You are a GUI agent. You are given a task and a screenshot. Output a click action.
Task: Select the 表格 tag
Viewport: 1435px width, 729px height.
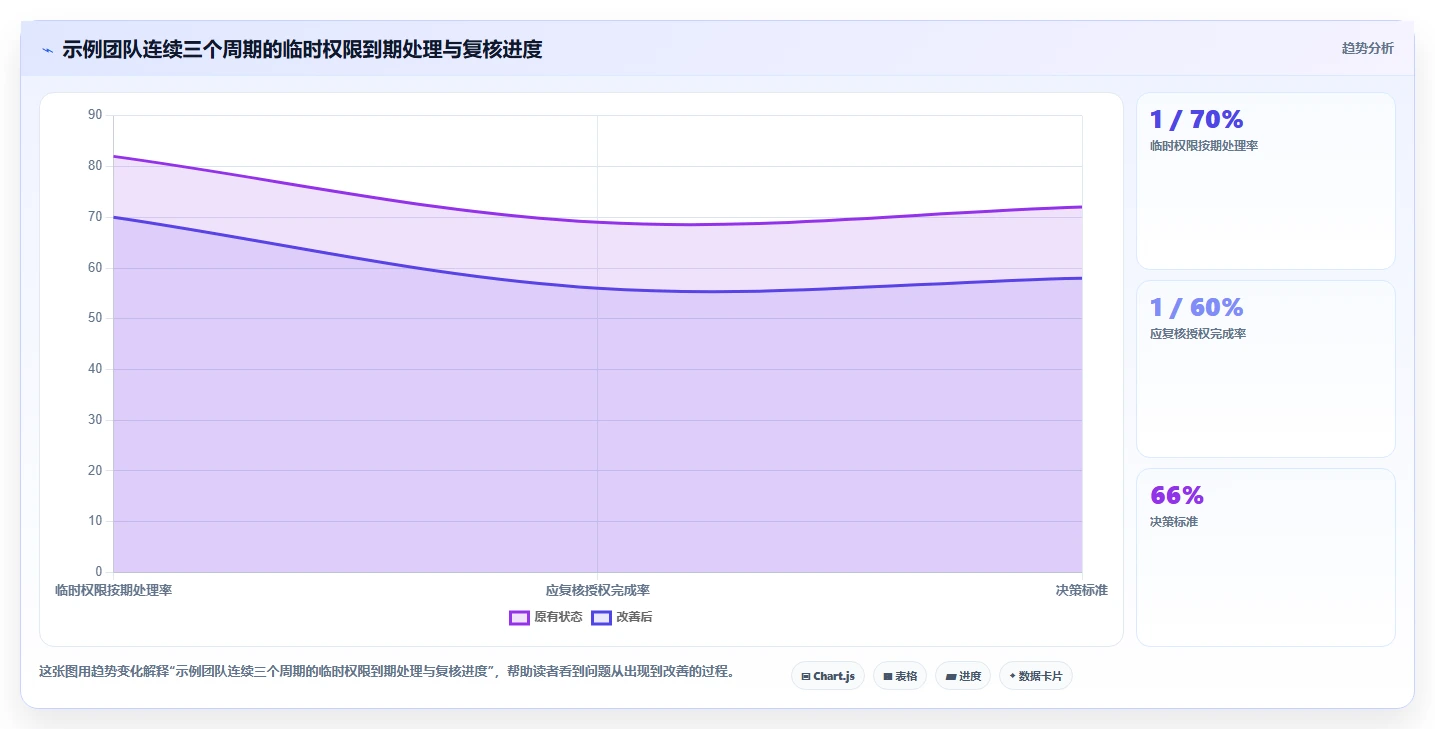[x=900, y=676]
